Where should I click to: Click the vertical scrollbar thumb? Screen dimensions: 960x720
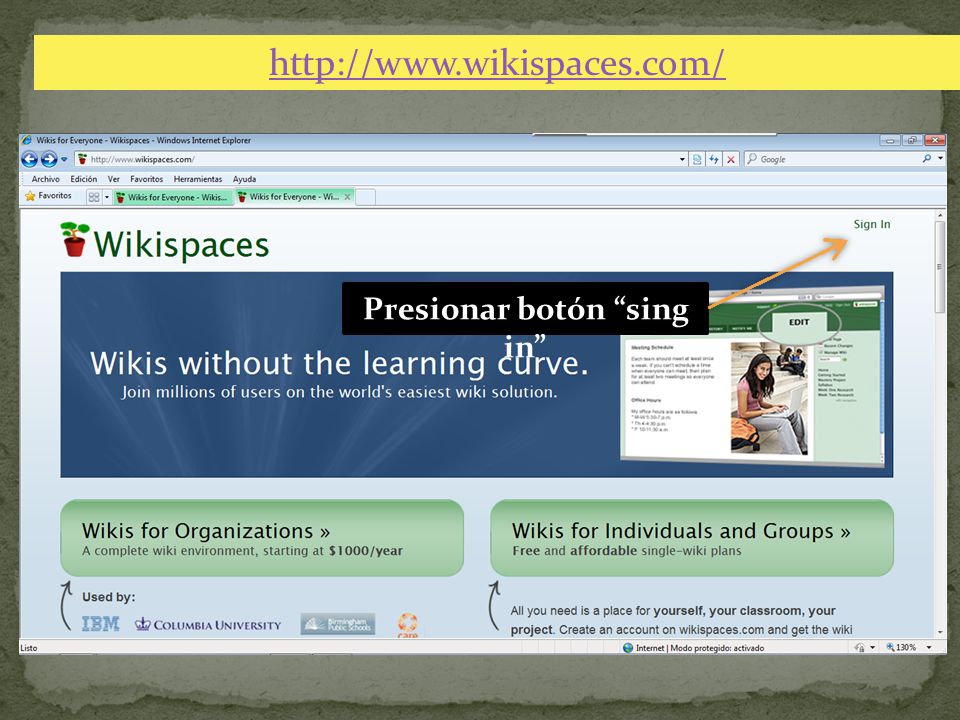(940, 267)
